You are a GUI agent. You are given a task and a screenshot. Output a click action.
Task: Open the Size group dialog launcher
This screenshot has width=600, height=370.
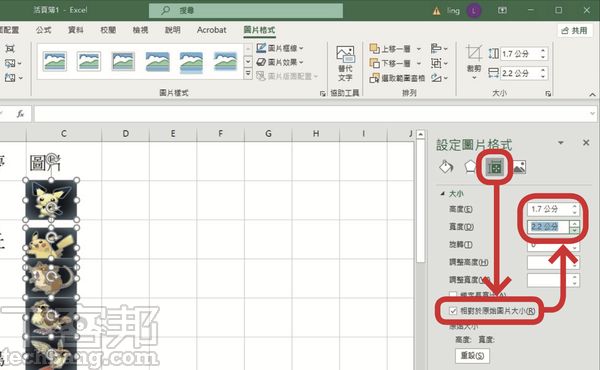pos(548,93)
